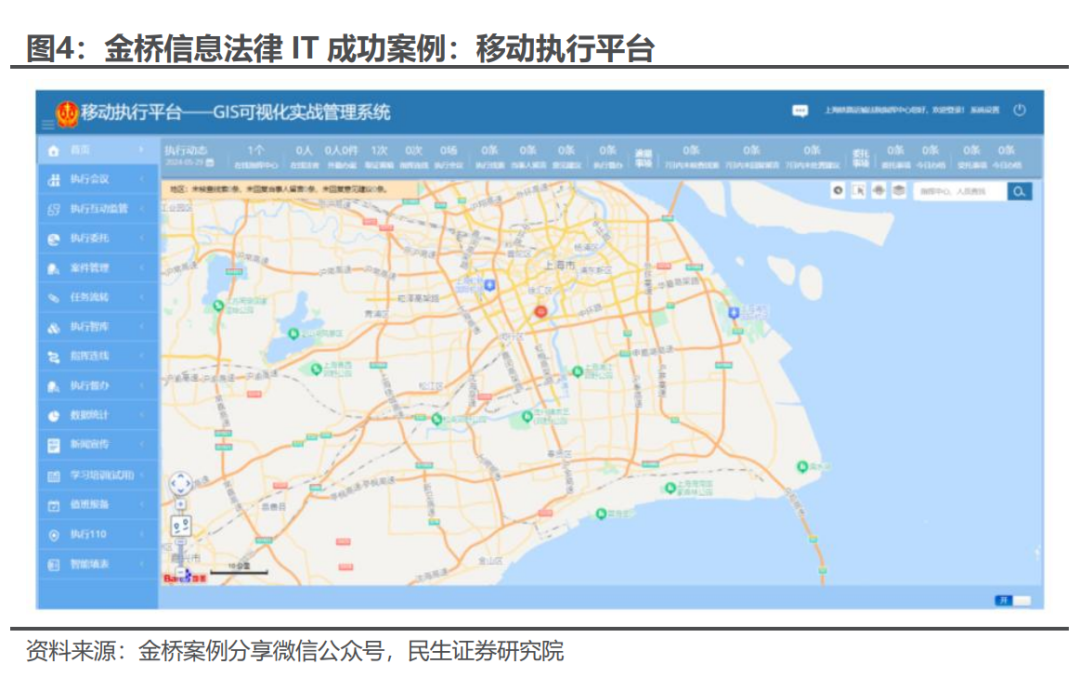The height and width of the screenshot is (677, 1080).
Task: Expand the 执行委托 row chevron
Action: (x=142, y=239)
